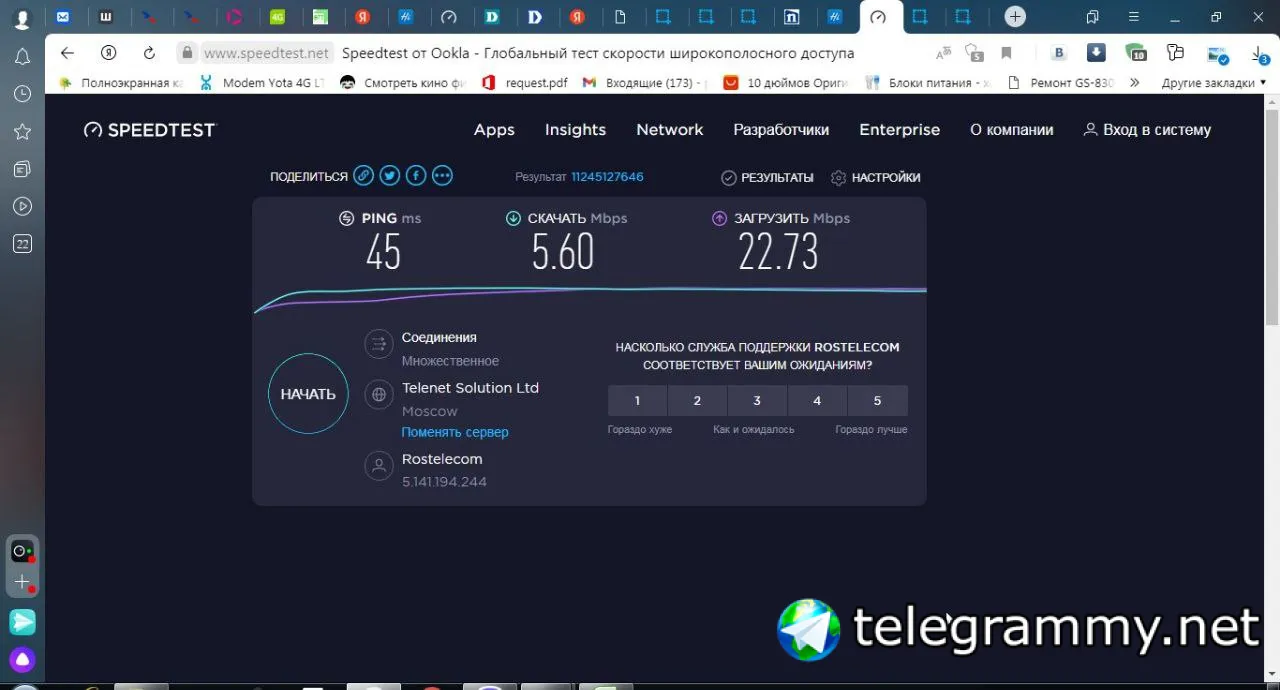Open the Network menu
Screen dimensions: 1280x690
[670, 130]
